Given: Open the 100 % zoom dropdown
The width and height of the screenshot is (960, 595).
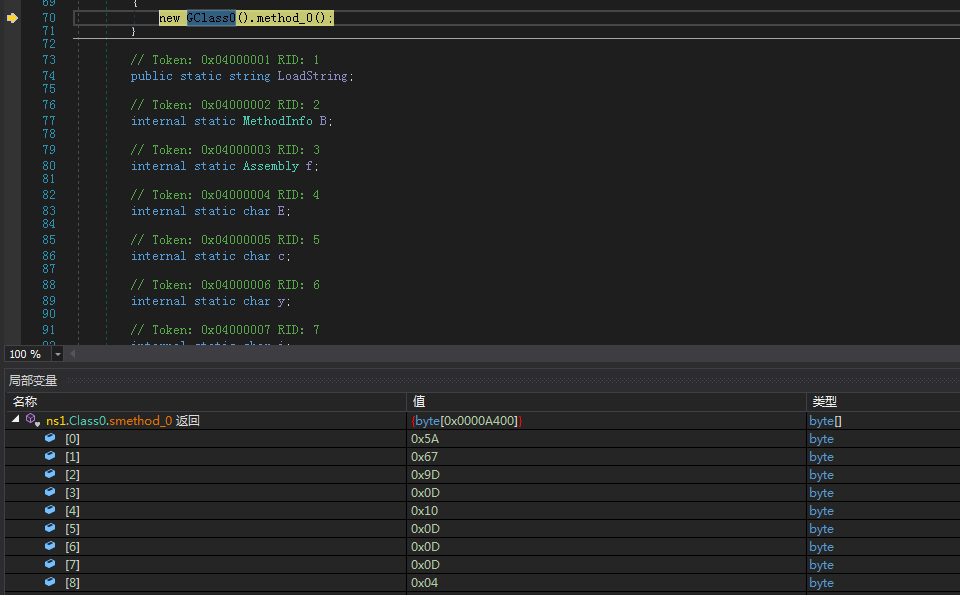Looking at the screenshot, I should (58, 354).
